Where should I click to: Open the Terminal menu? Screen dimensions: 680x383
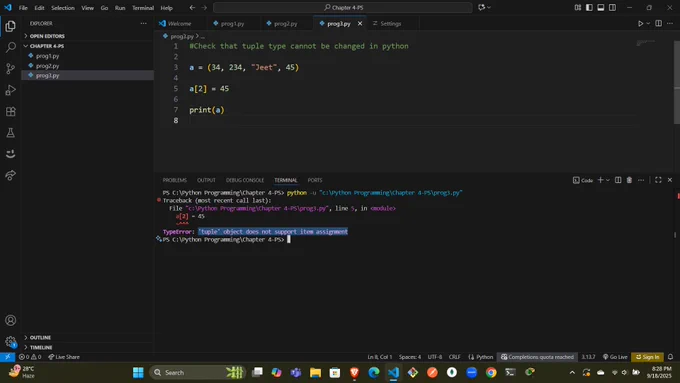[x=143, y=8]
